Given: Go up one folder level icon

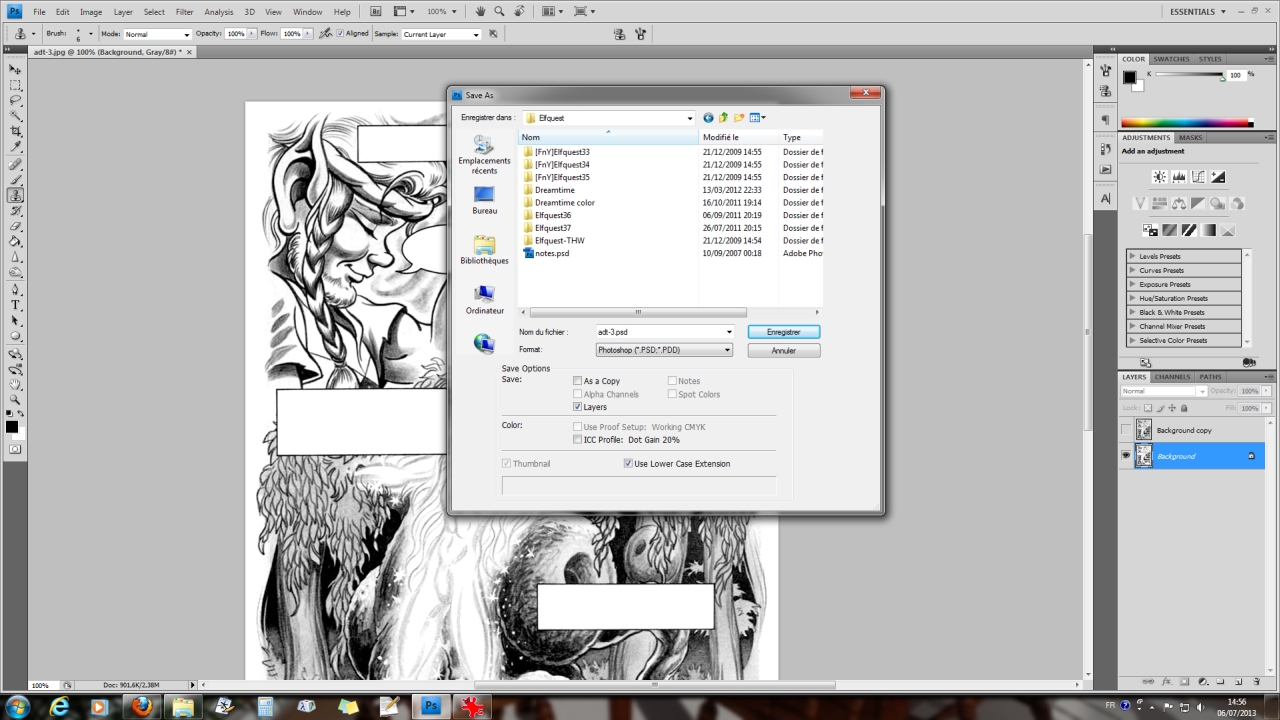Looking at the screenshot, I should [723, 118].
